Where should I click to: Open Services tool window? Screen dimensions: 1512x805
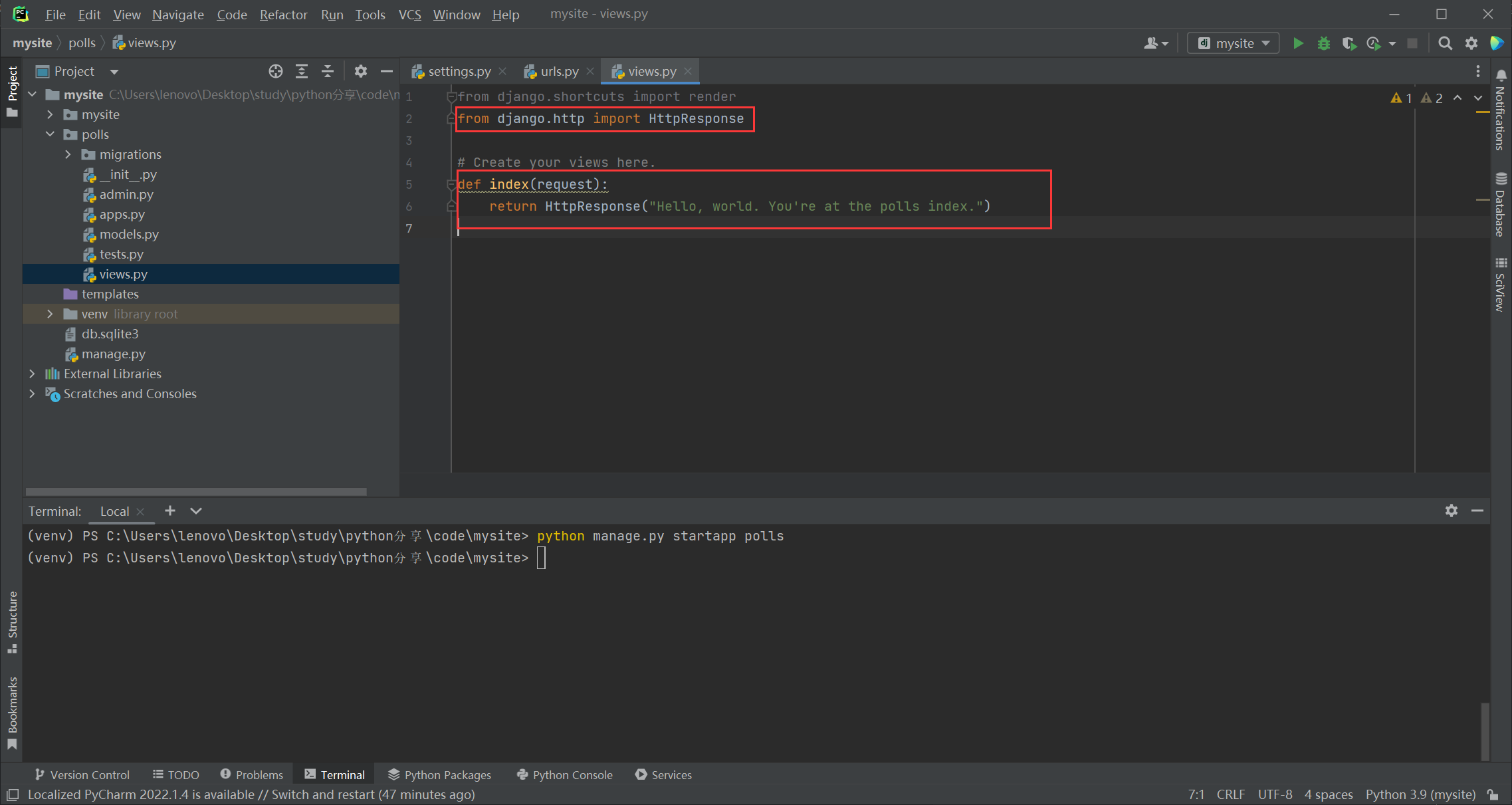coord(663,774)
